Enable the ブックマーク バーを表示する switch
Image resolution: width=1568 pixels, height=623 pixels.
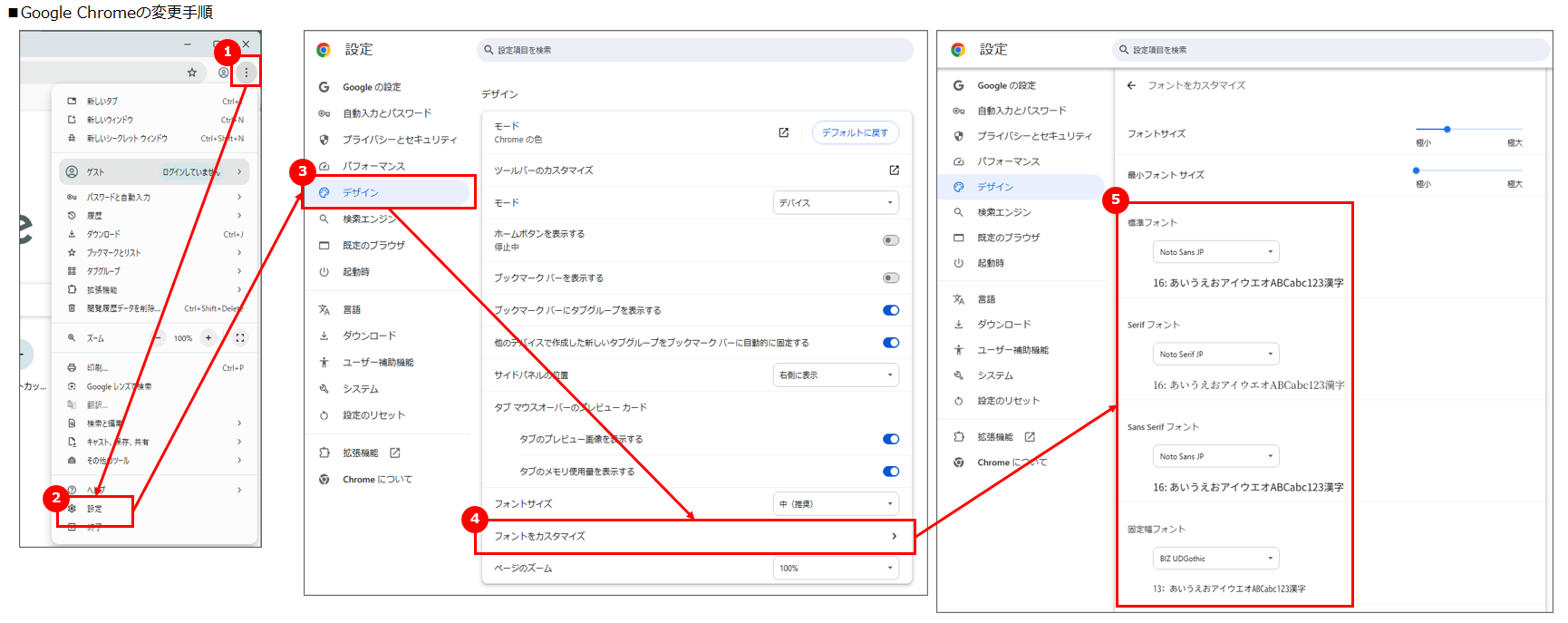891,277
